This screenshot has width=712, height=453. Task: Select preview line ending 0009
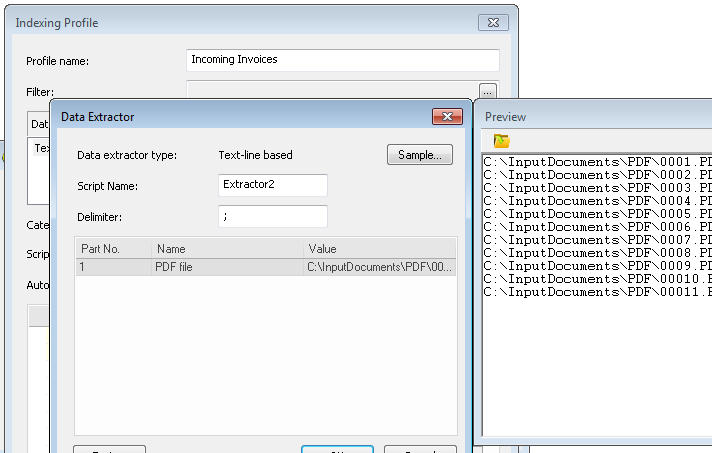click(x=598, y=266)
